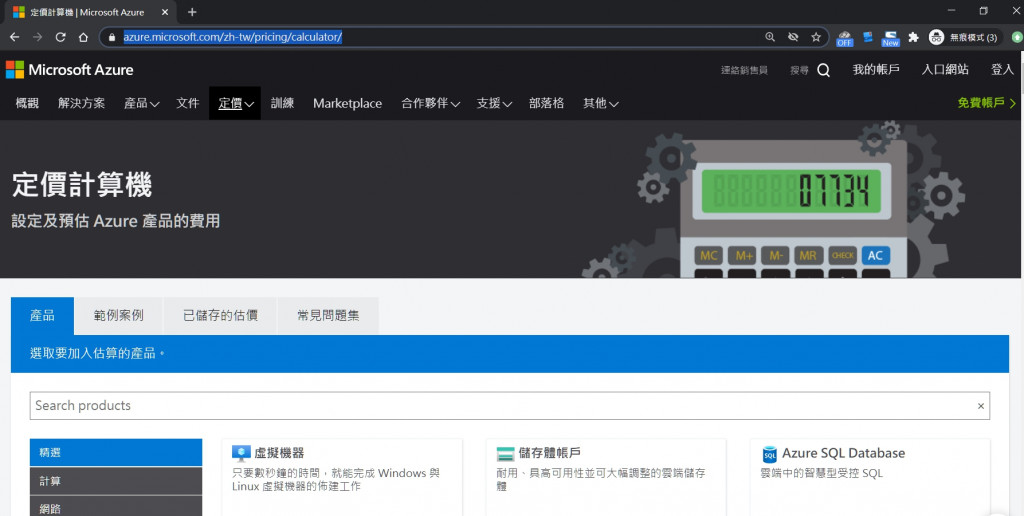The image size is (1024, 516).
Task: Open the blue flag extension icon
Action: pyautogui.click(x=868, y=37)
